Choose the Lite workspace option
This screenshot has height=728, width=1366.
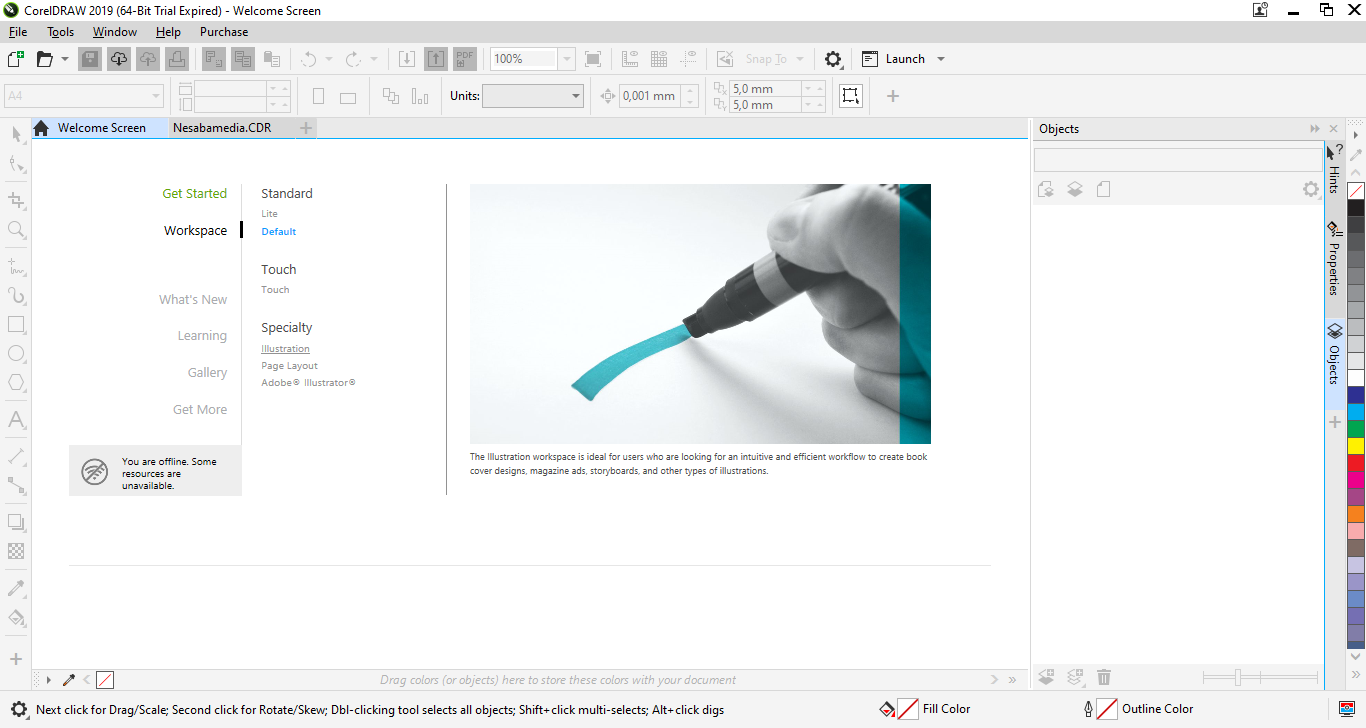(x=269, y=214)
